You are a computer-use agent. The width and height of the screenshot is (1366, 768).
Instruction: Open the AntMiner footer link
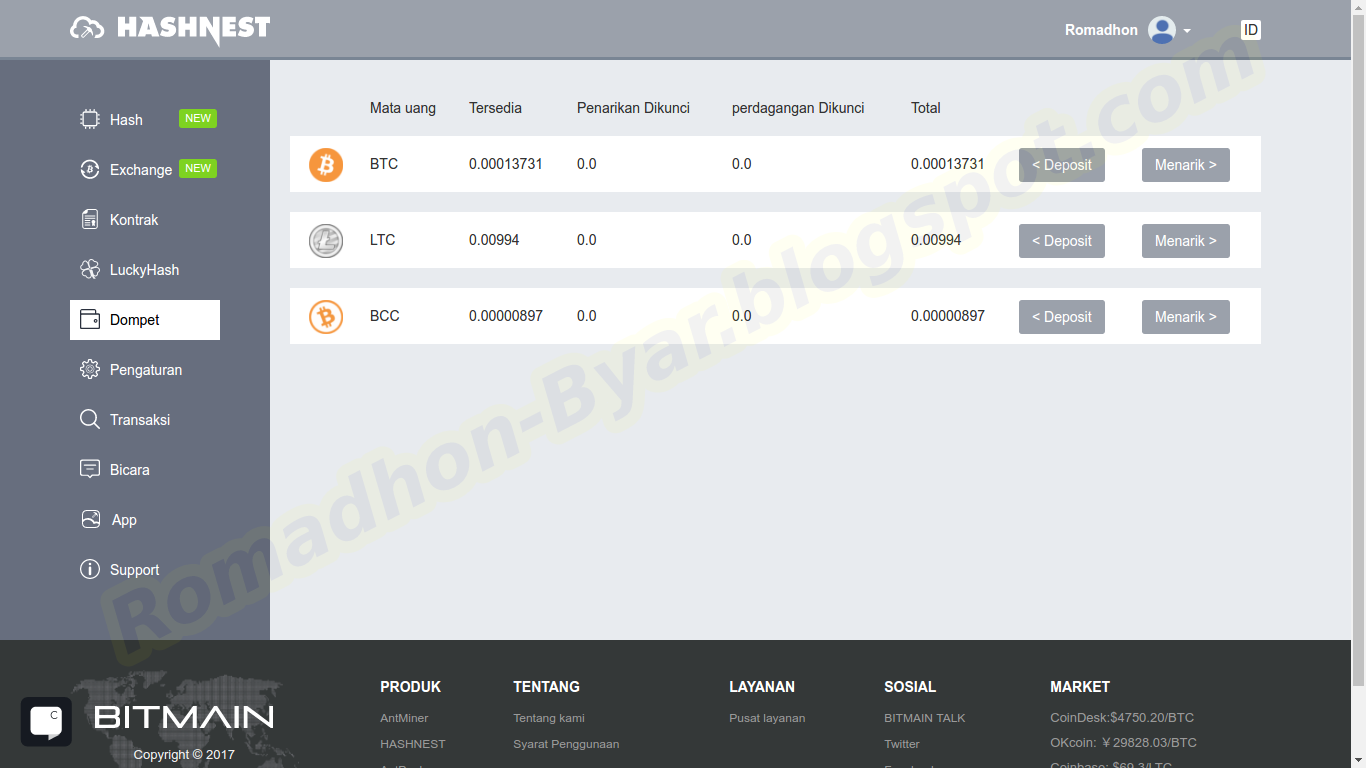pos(404,718)
